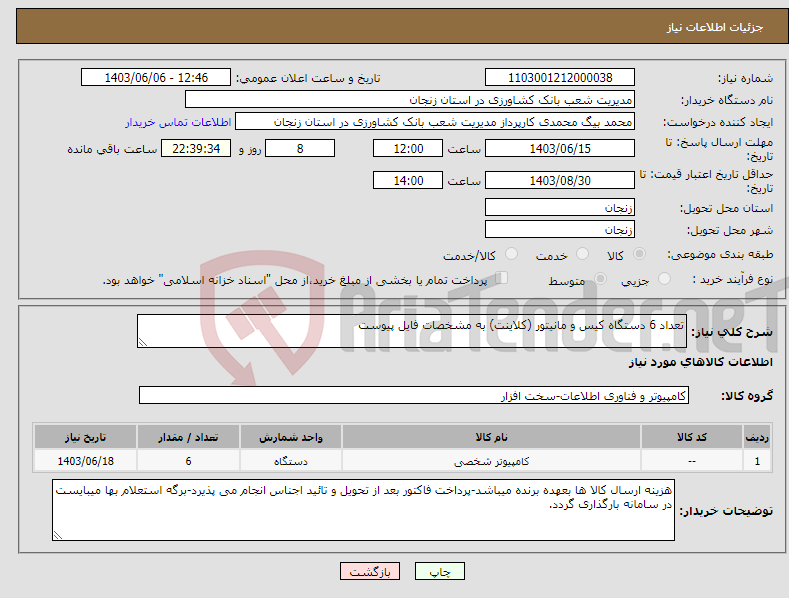Toggle the اسناد خزانه اسلامی payment checkbox

point(502,277)
